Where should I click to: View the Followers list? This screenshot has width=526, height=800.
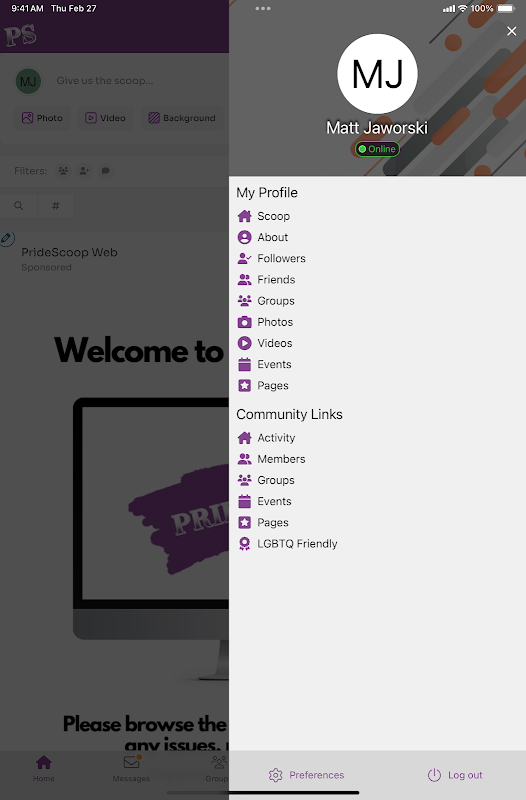(271, 259)
